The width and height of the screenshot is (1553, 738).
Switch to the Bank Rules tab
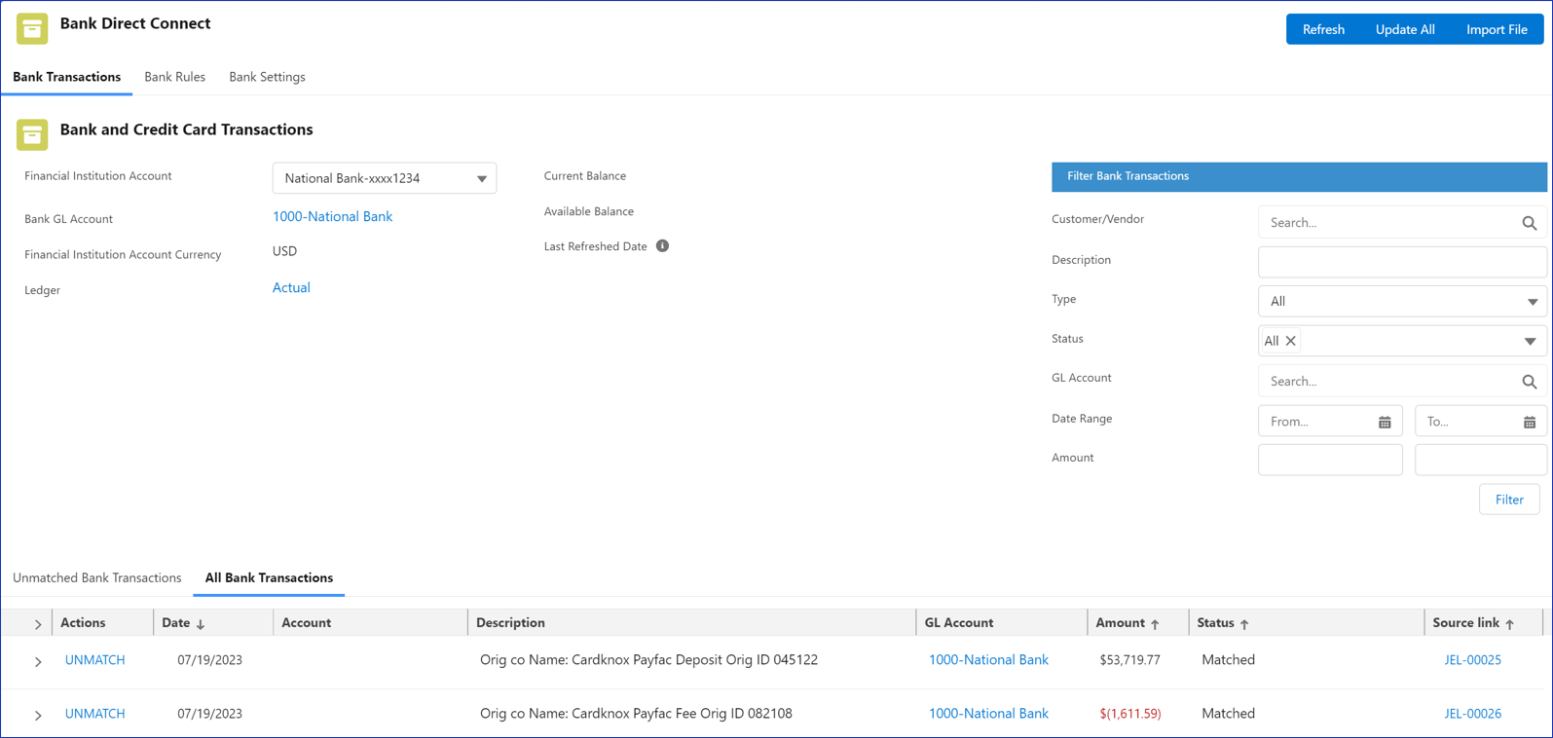tap(175, 77)
